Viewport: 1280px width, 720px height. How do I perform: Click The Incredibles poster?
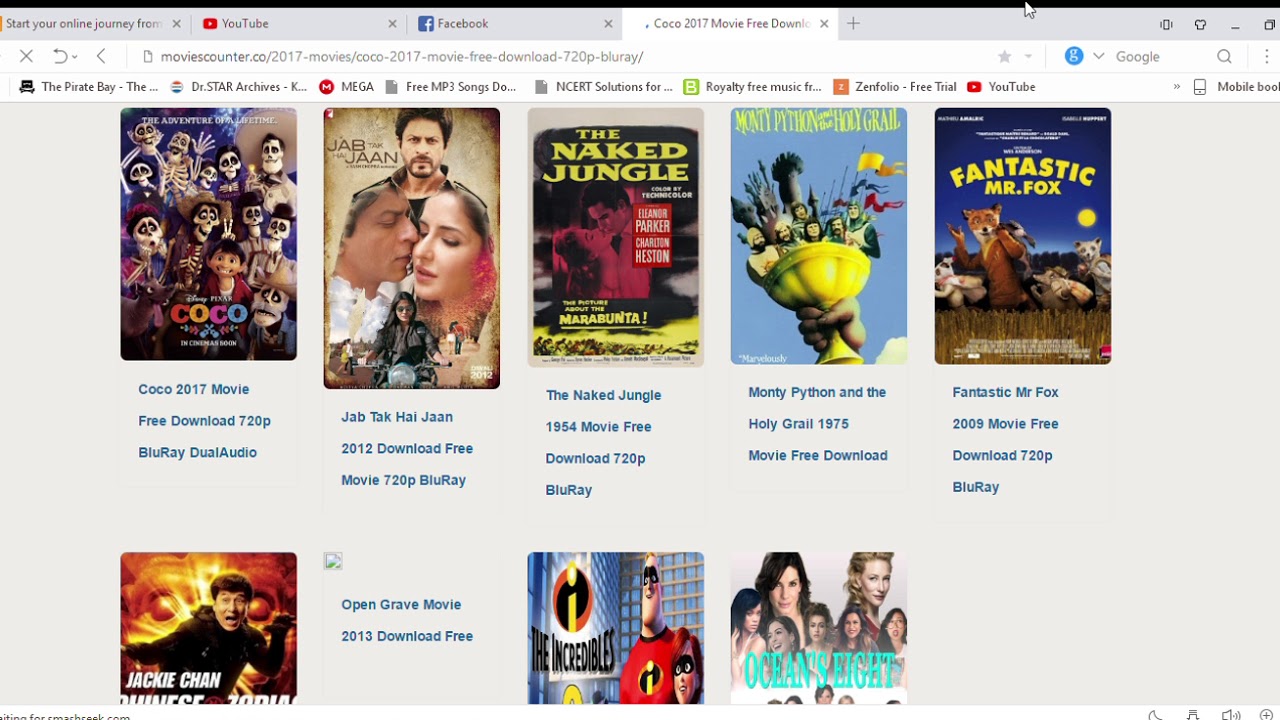pyautogui.click(x=616, y=628)
